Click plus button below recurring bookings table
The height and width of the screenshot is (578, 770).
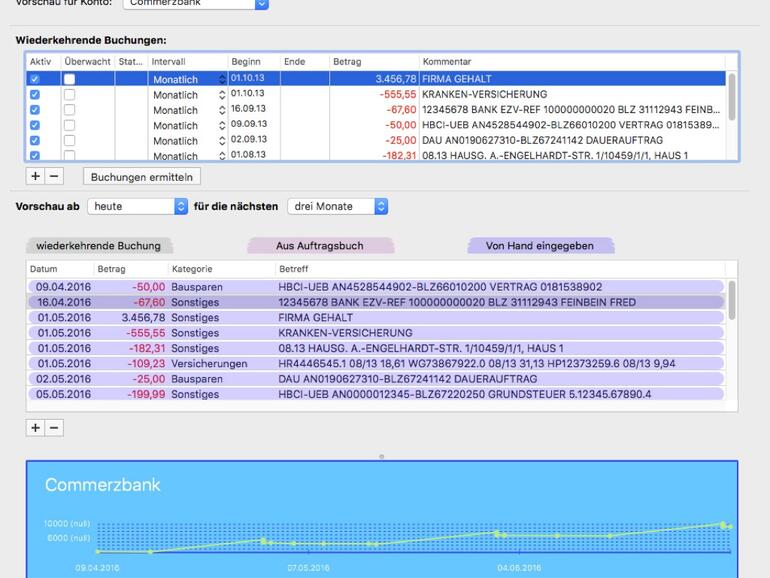click(x=35, y=176)
